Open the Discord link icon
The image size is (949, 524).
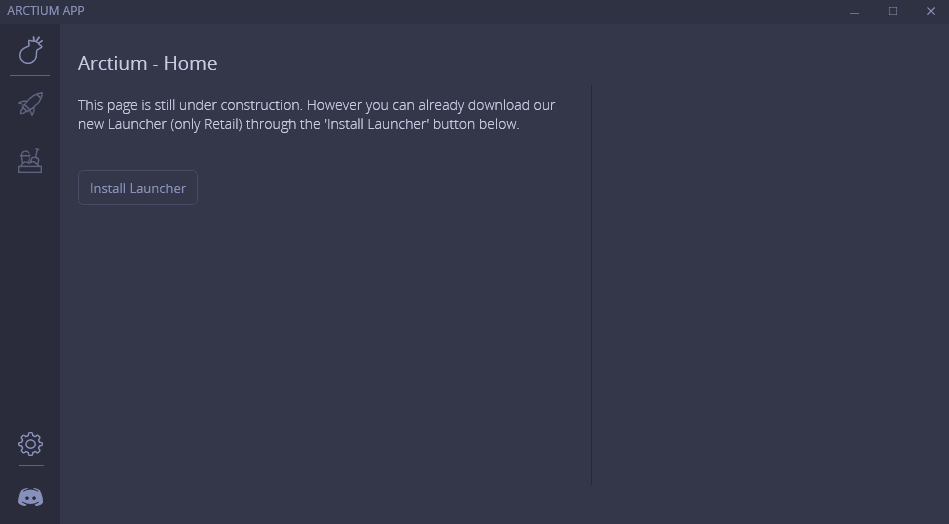30,497
